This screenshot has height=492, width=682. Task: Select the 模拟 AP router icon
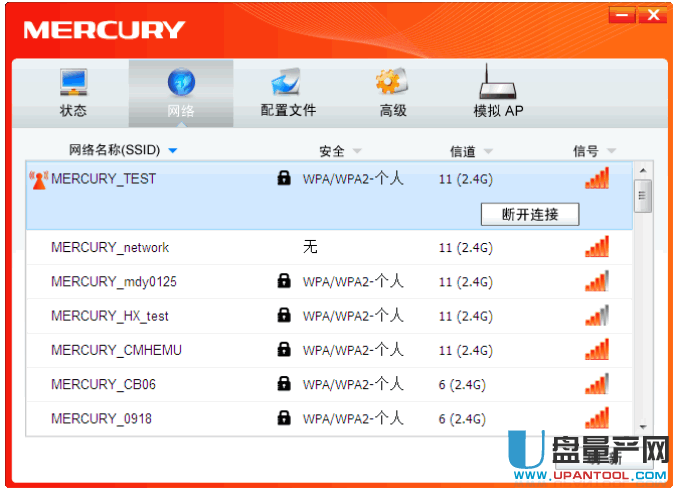(x=498, y=81)
